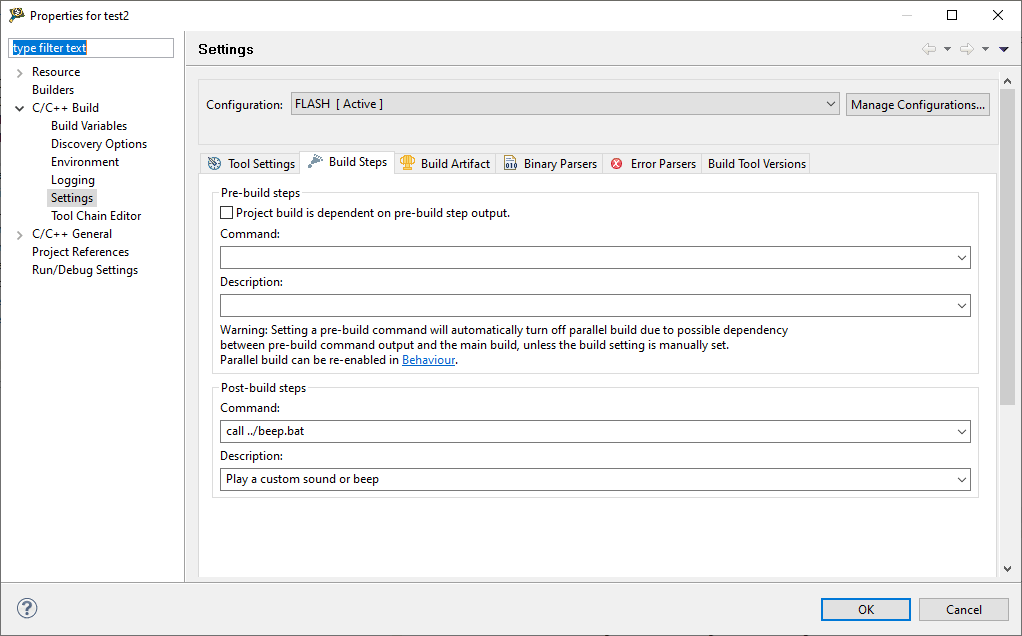Open the view menu triangle icon

pyautogui.click(x=1004, y=49)
